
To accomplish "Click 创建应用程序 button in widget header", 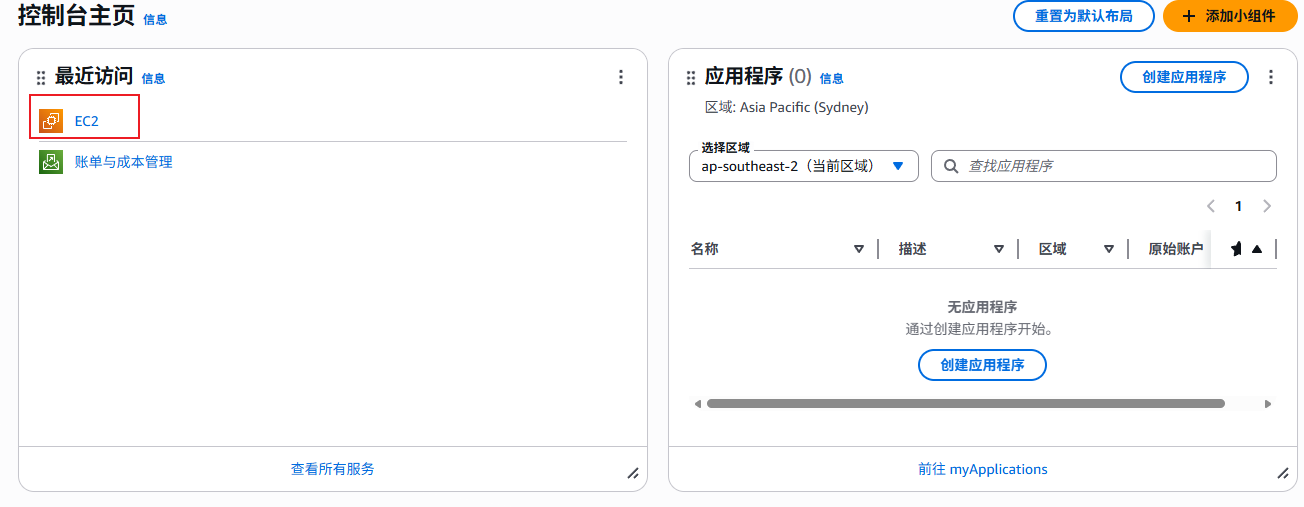I will 1184,77.
